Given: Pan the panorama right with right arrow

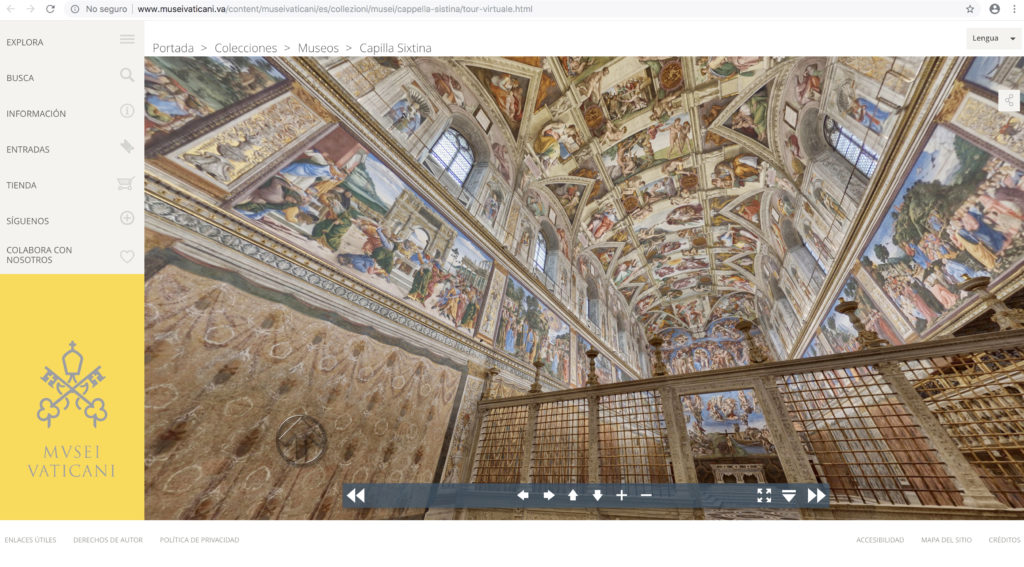Looking at the screenshot, I should [549, 496].
